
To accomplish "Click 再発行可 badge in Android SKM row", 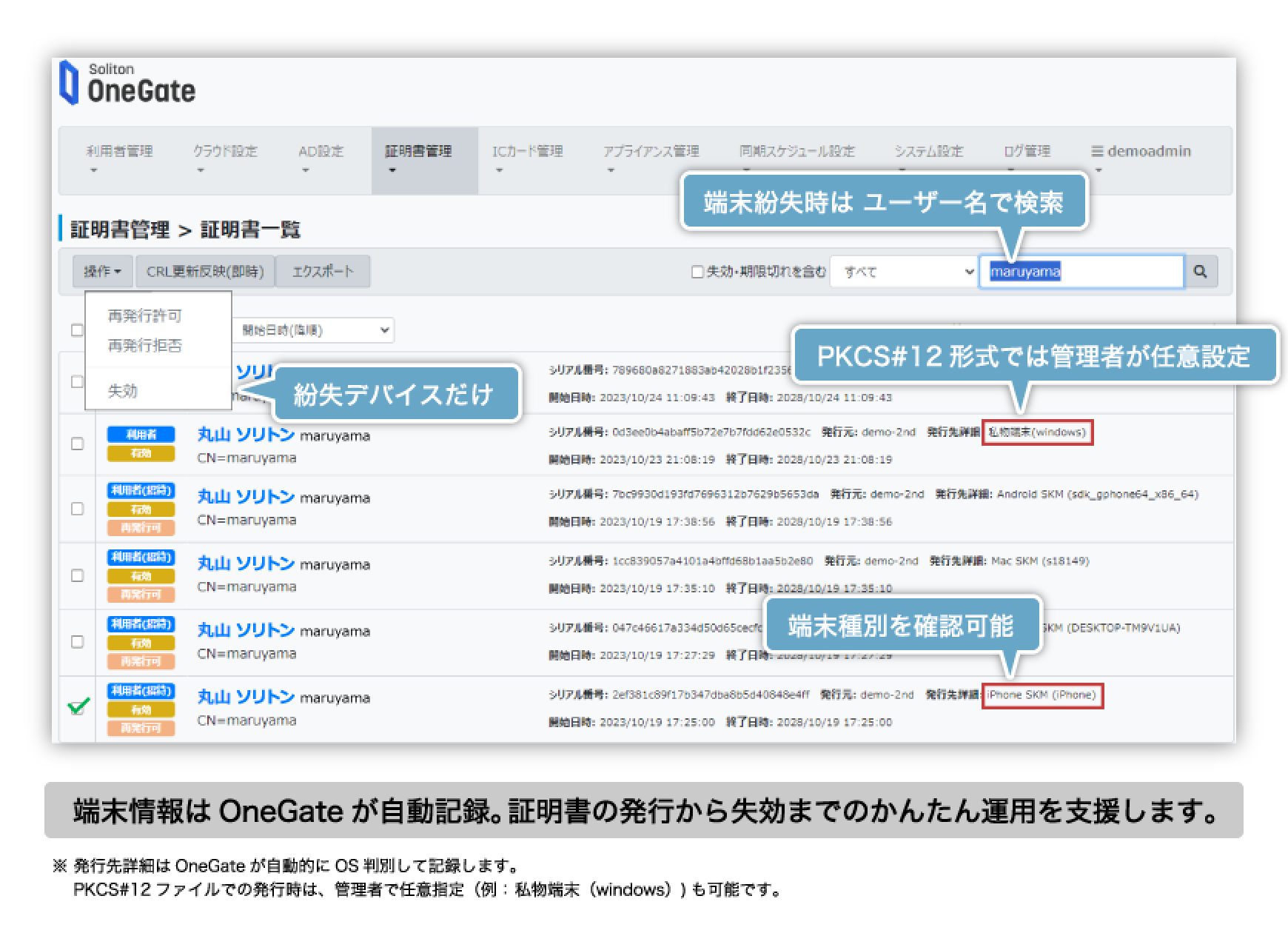I will 141,528.
